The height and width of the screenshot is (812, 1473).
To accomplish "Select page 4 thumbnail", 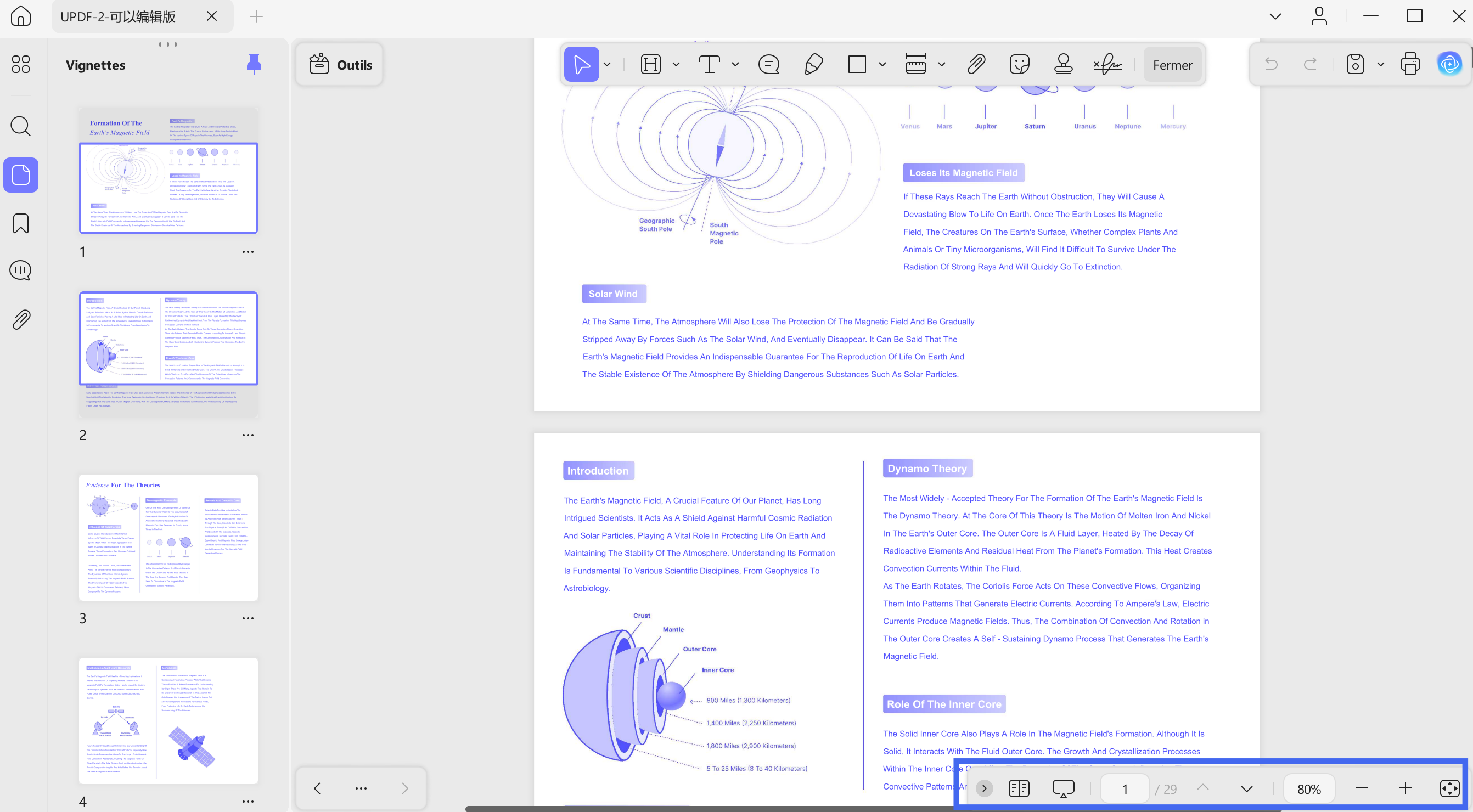I will pyautogui.click(x=168, y=720).
